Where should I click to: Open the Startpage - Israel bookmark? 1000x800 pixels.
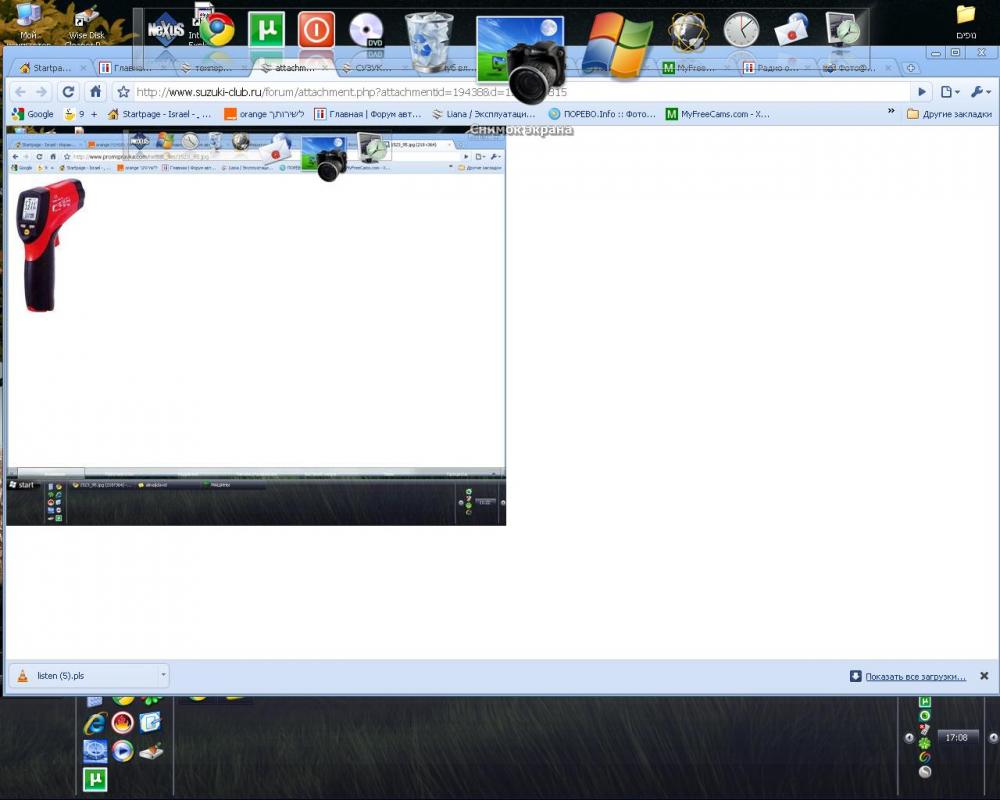(159, 114)
